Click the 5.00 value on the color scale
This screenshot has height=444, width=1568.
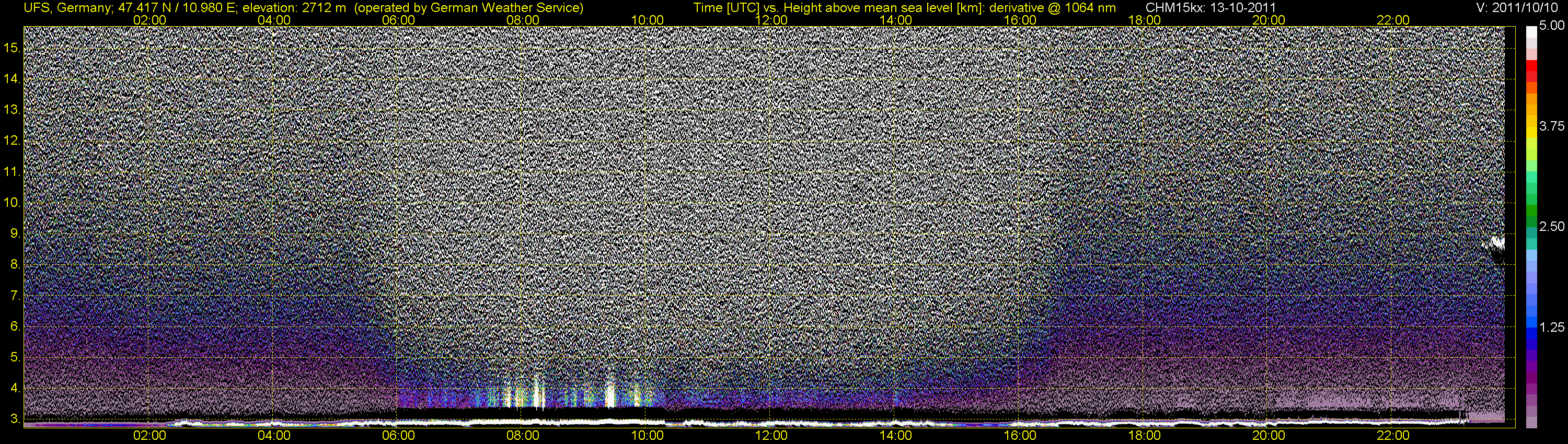pyautogui.click(x=1552, y=26)
